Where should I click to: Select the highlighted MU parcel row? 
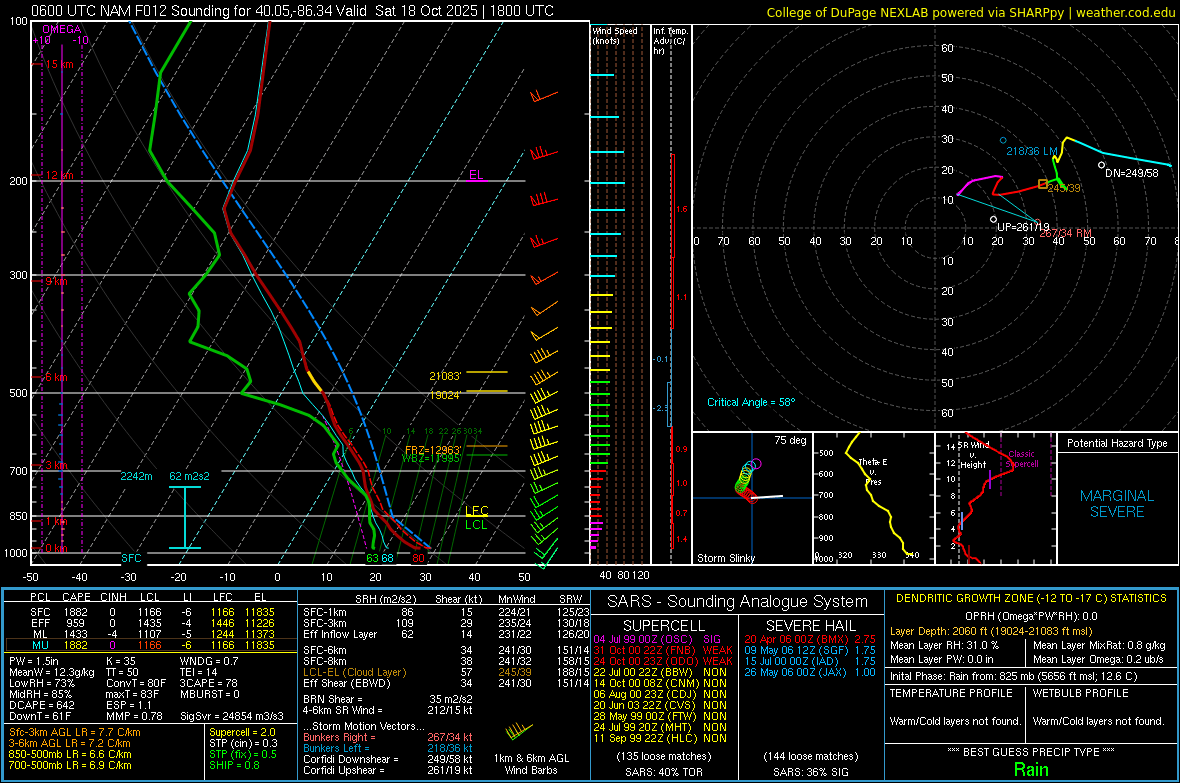(150, 644)
